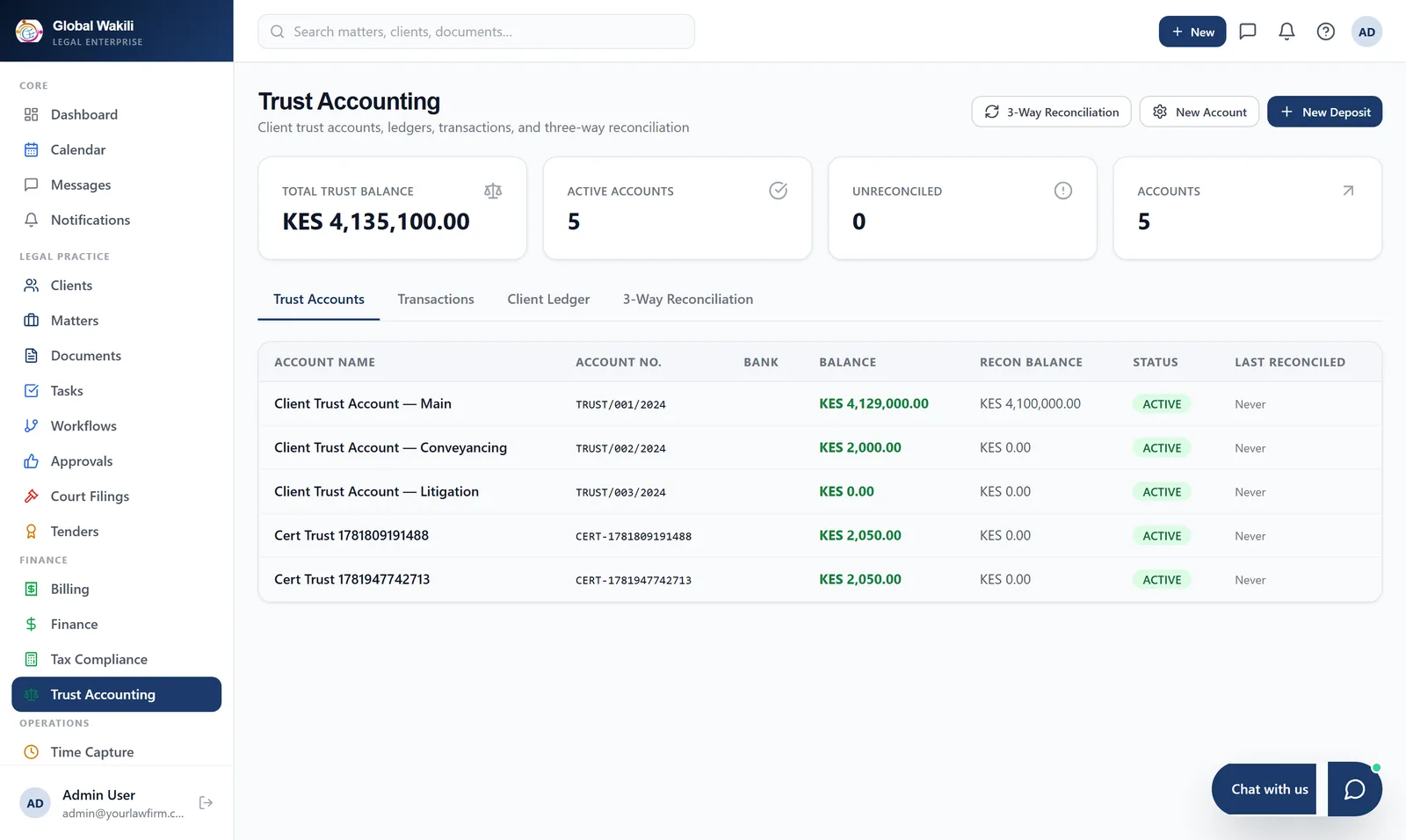Click account number CERT-1781947742713

click(634, 580)
